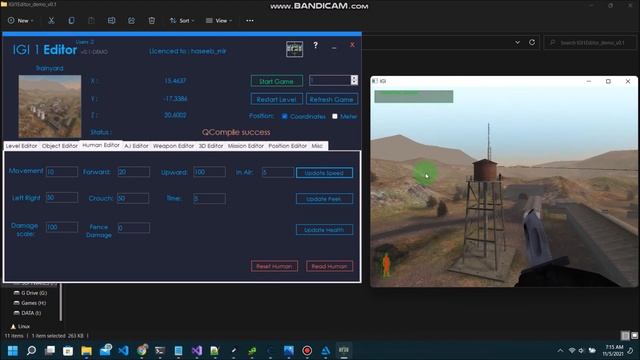Open the New dropdown in File Explorer
Viewport: 640px width, 360px height.
point(20,20)
